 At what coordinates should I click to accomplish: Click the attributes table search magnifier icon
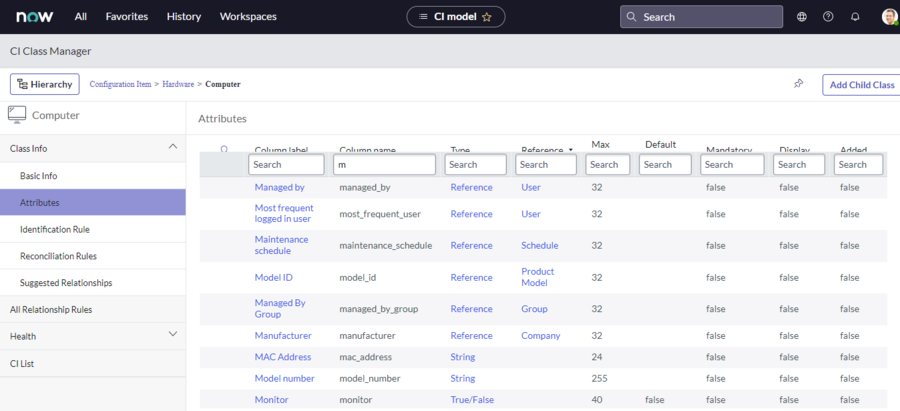click(x=224, y=150)
